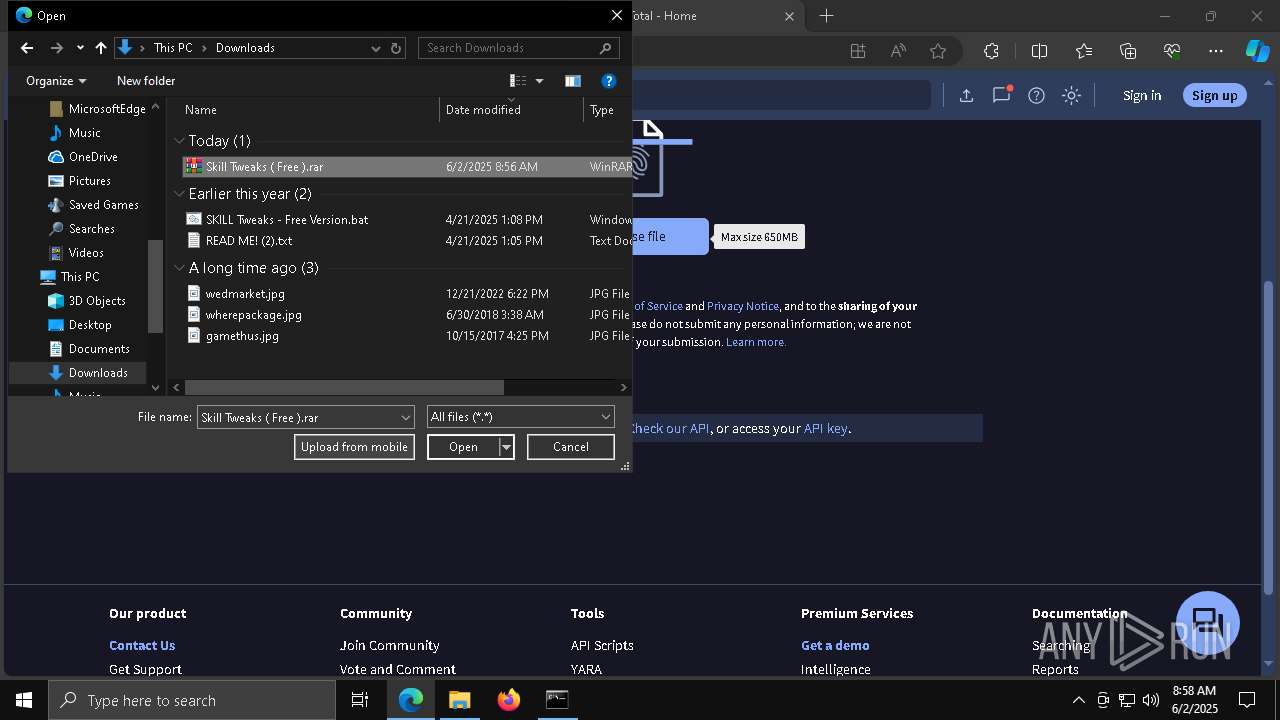1280x720 pixels.
Task: Select OneDrive in navigation tree
Action: [83, 157]
